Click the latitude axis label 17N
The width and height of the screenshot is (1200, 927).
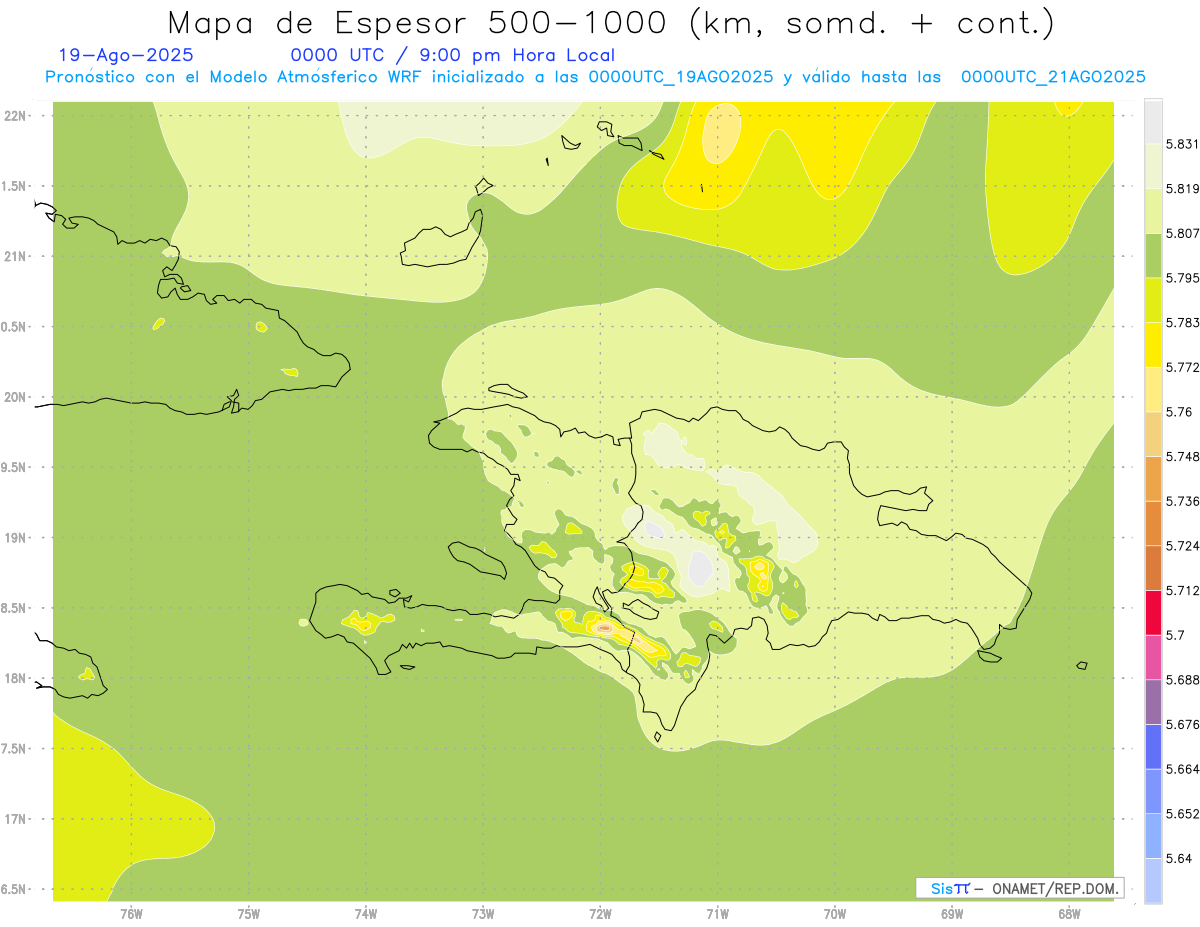point(15,819)
